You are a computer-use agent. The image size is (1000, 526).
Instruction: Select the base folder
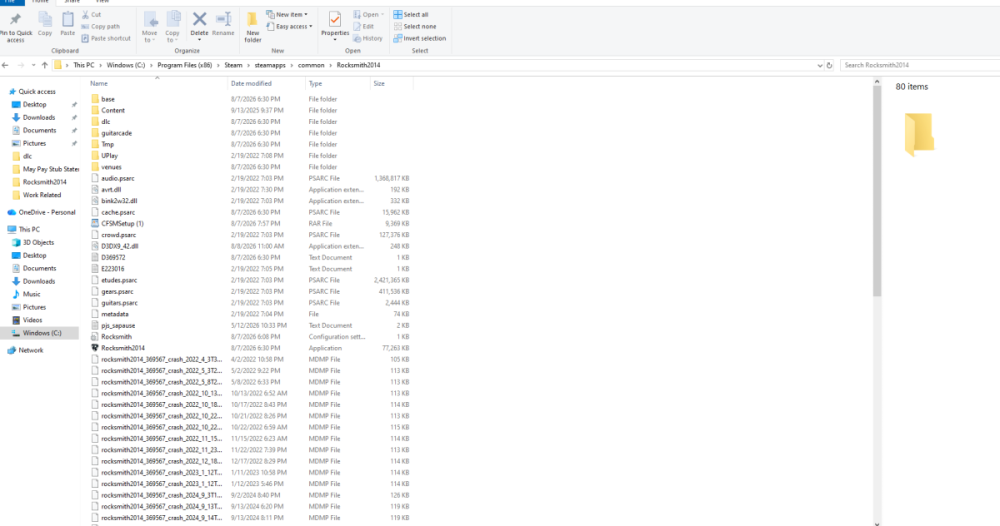(108, 99)
